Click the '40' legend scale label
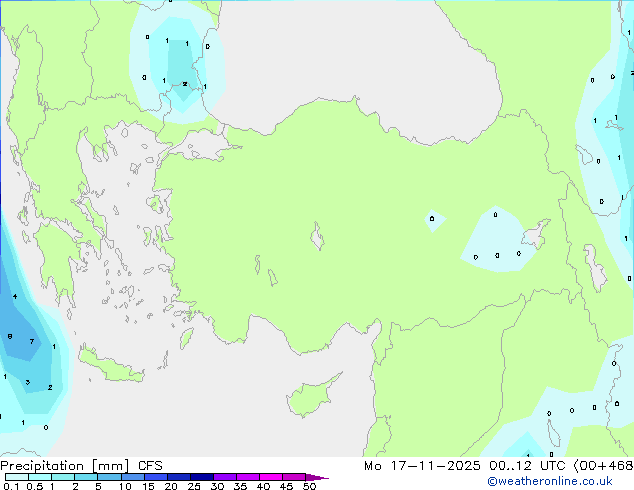The height and width of the screenshot is (490, 634). pyautogui.click(x=263, y=486)
